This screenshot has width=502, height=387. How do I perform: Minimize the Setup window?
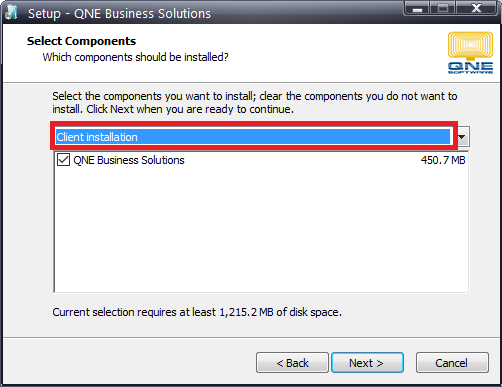tap(417, 8)
